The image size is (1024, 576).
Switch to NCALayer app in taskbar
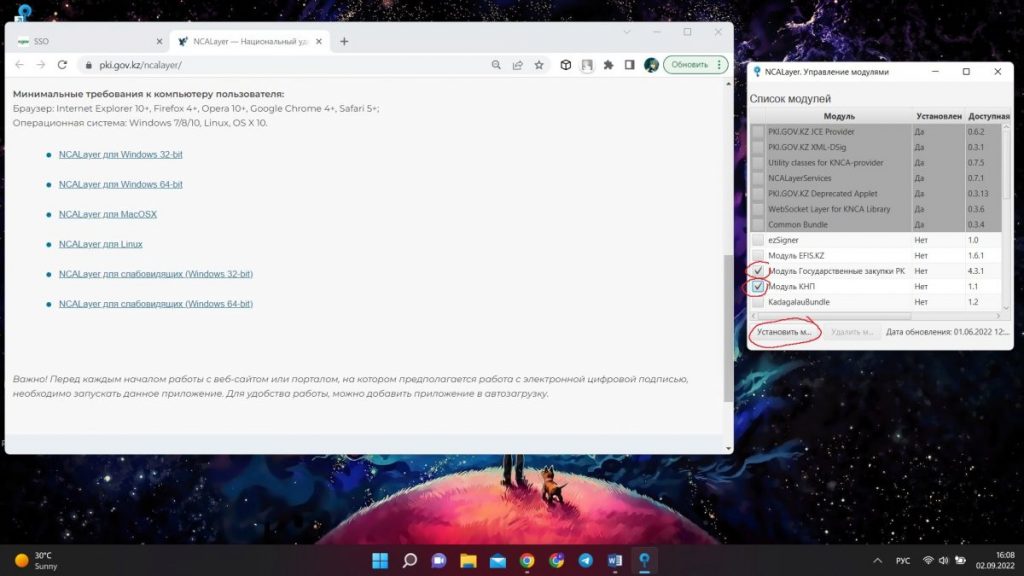pyautogui.click(x=645, y=560)
